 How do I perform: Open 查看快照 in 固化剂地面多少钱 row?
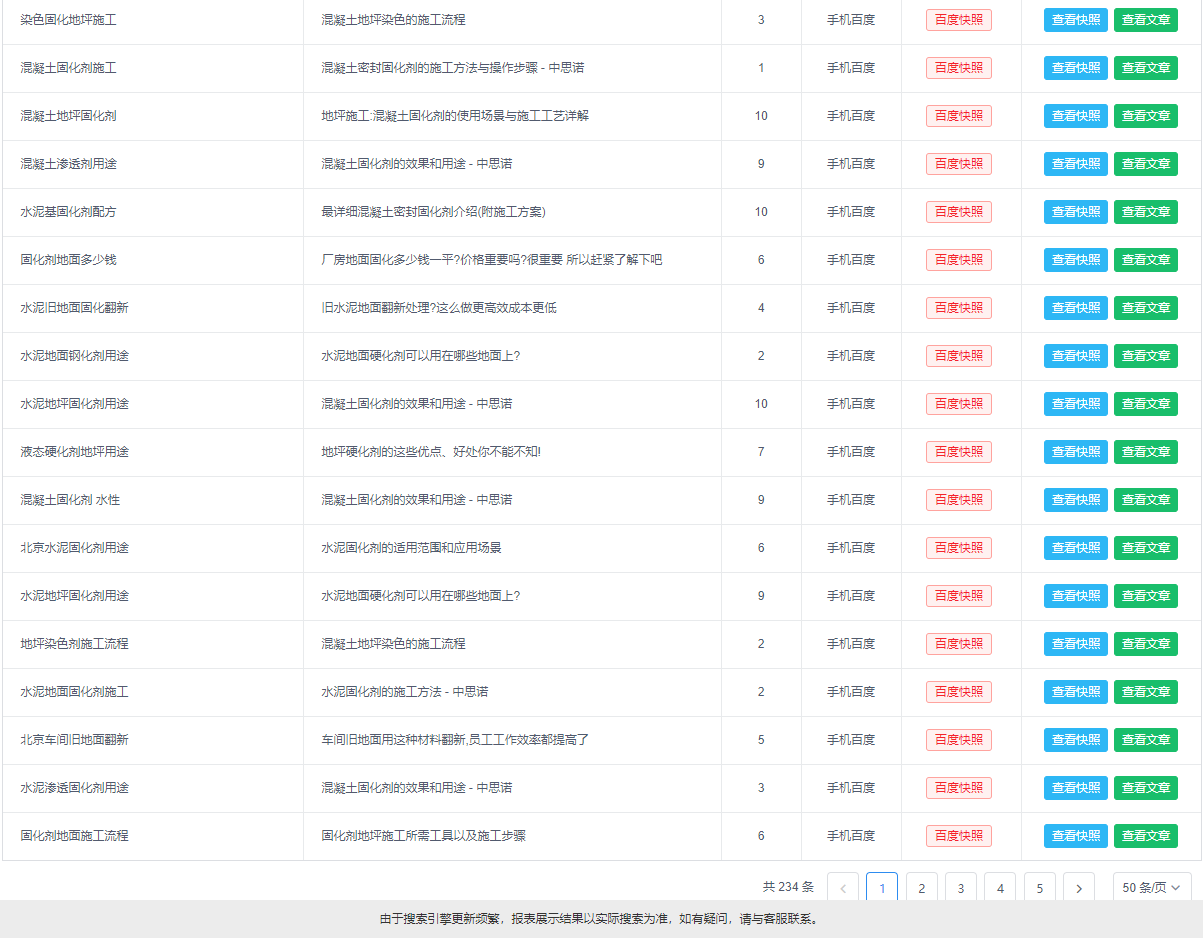coord(1076,260)
